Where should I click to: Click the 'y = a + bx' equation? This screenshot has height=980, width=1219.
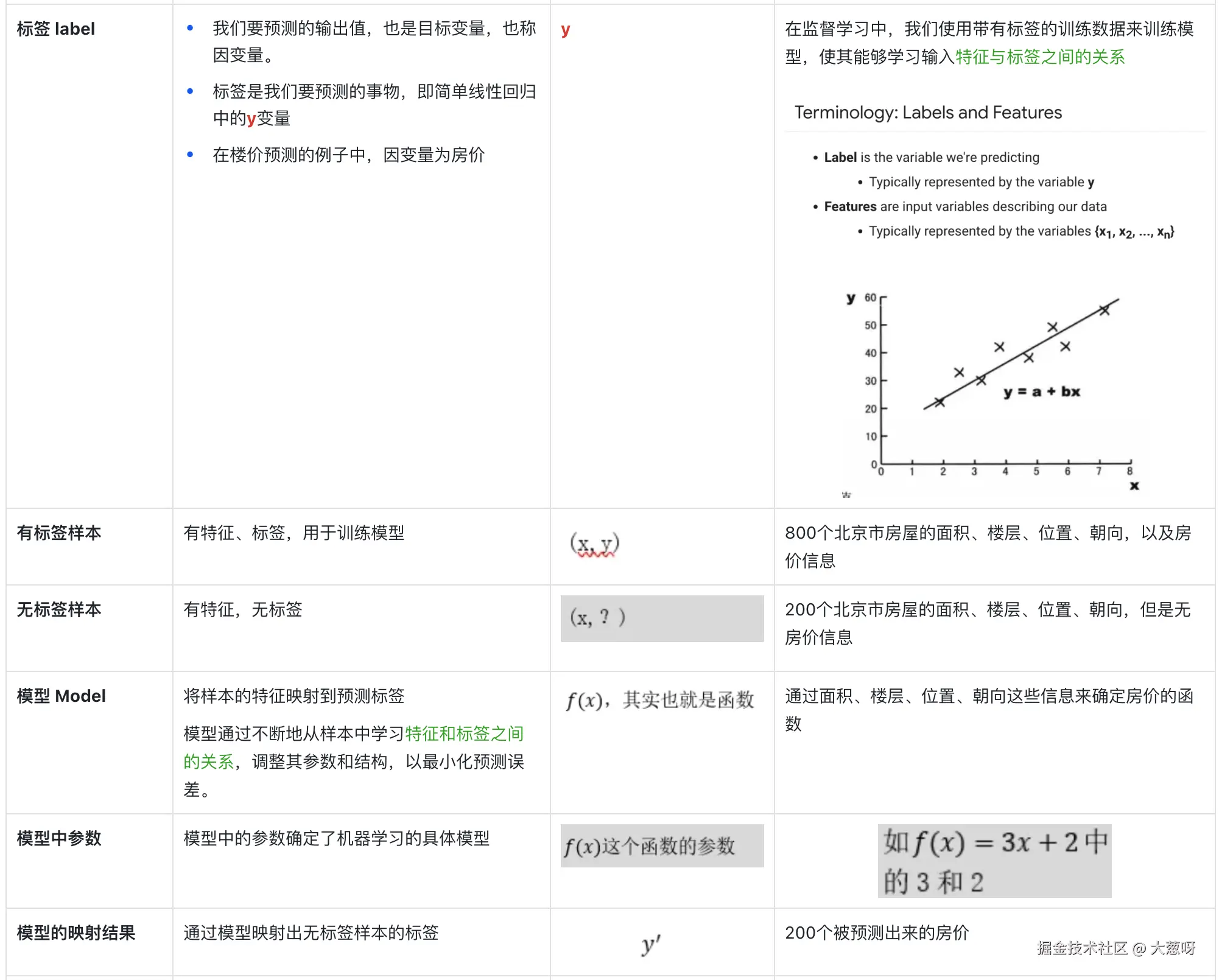tap(1041, 392)
